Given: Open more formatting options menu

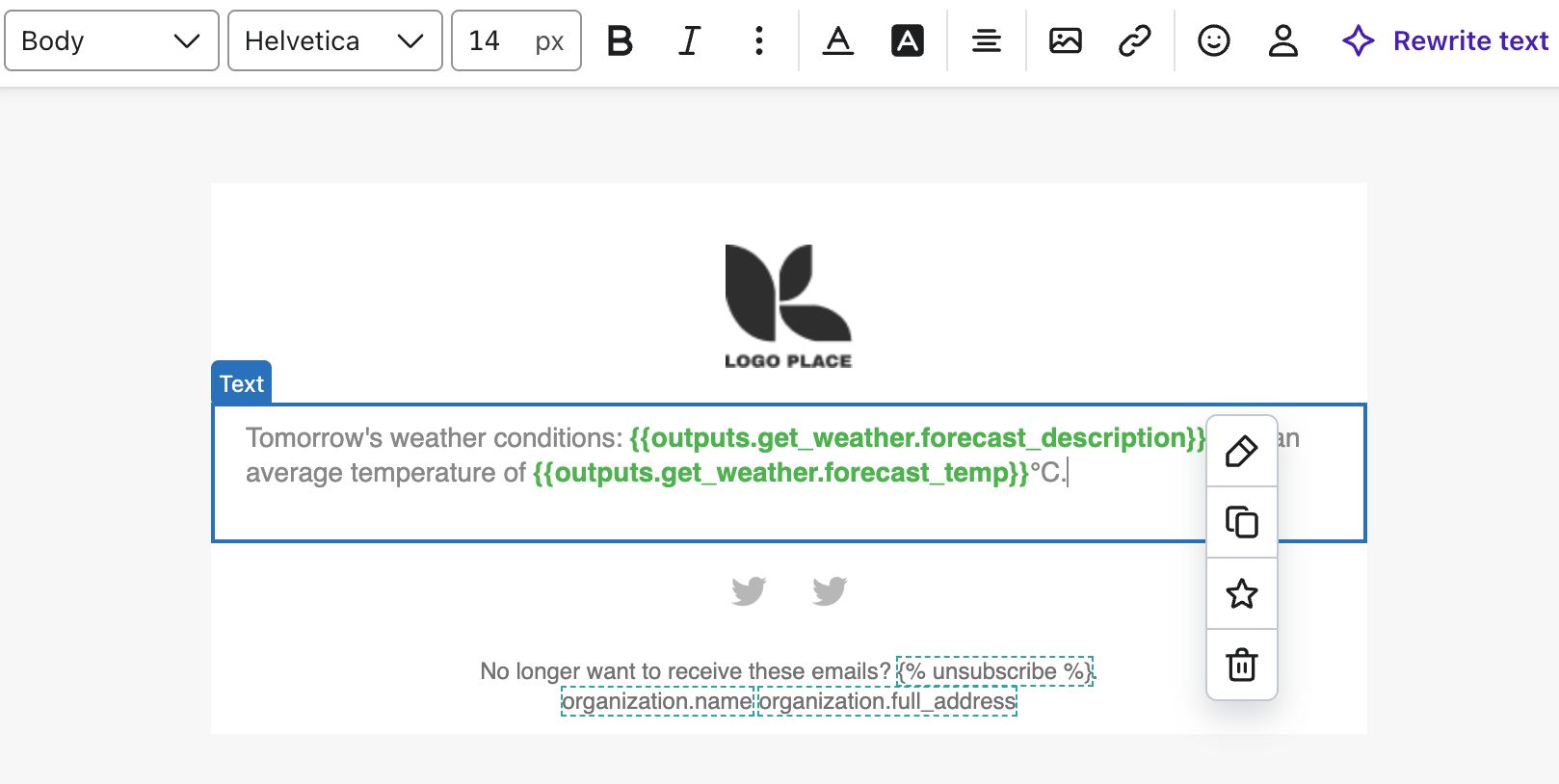Looking at the screenshot, I should click(759, 40).
